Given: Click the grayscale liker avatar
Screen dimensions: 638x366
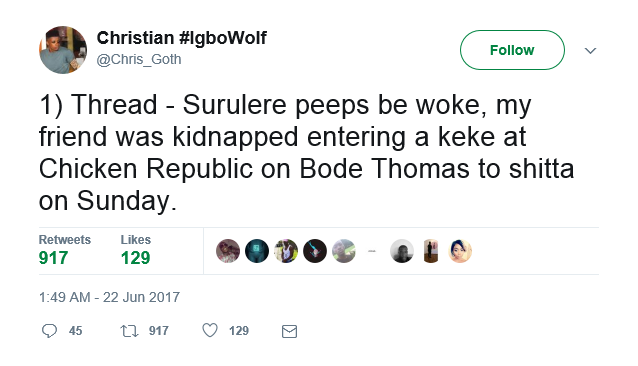Looking at the screenshot, I should tap(402, 251).
